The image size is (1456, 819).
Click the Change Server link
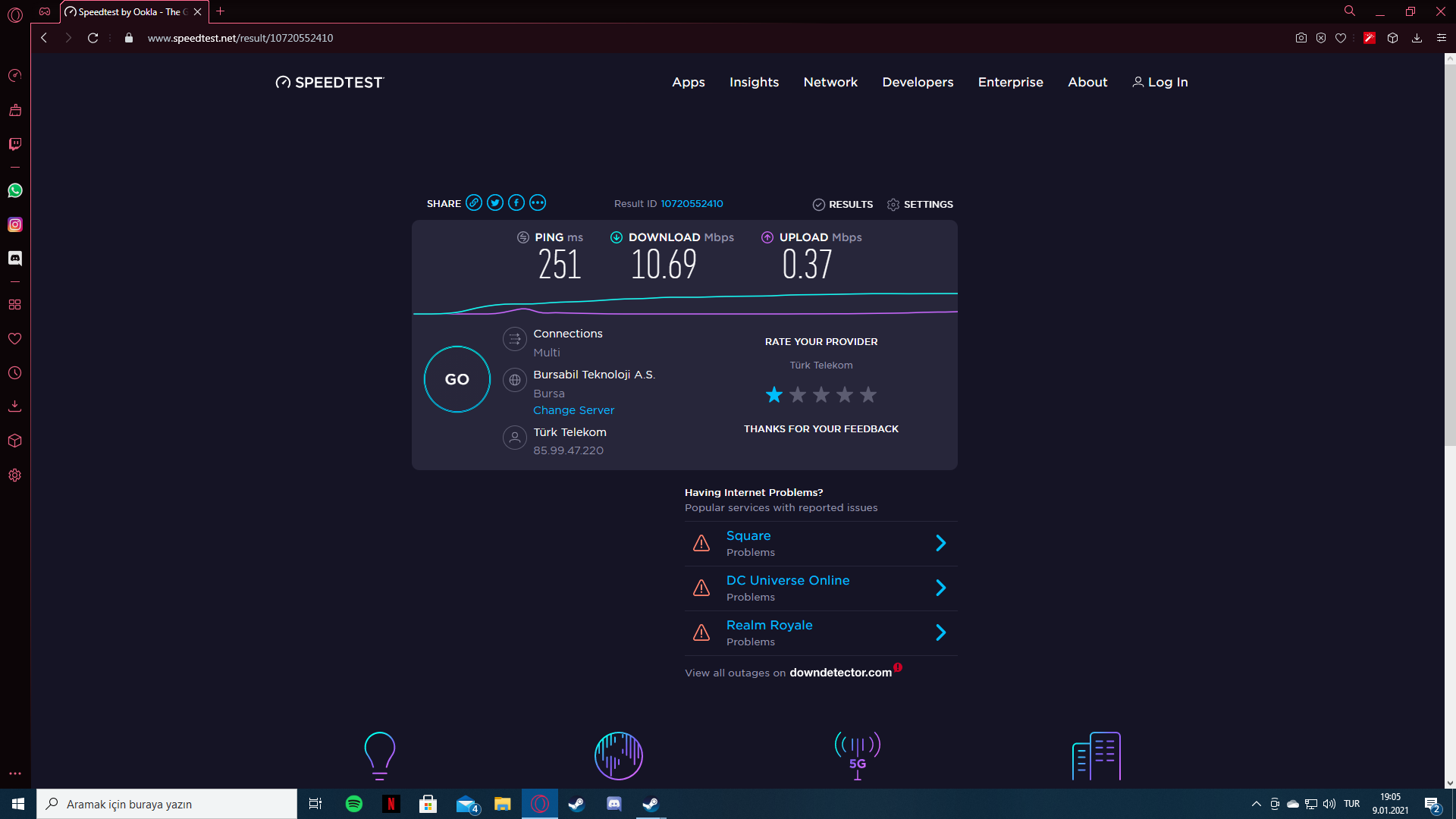point(573,410)
